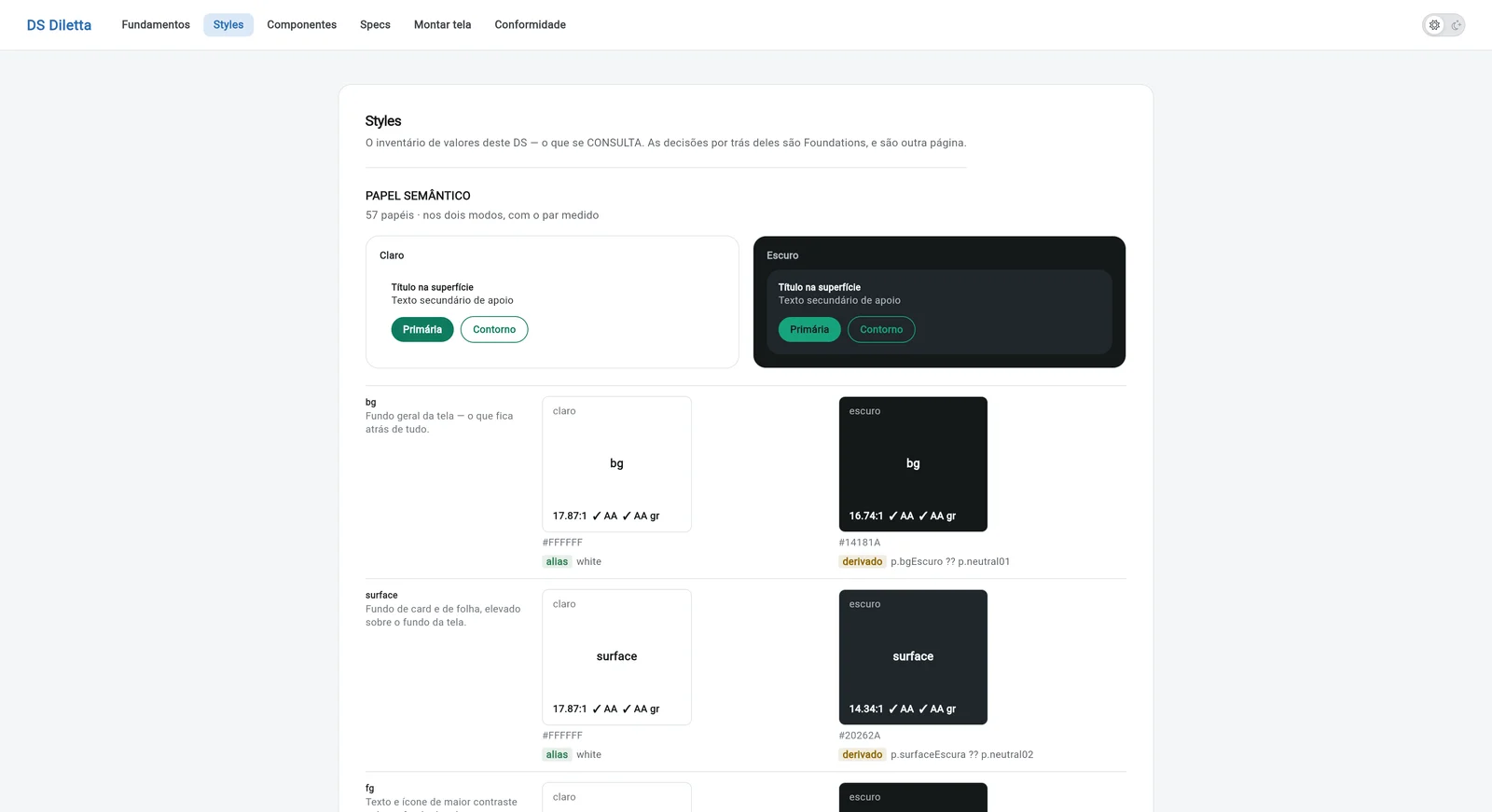The height and width of the screenshot is (812, 1492).
Task: Click the fg role name label
Action: [370, 789]
